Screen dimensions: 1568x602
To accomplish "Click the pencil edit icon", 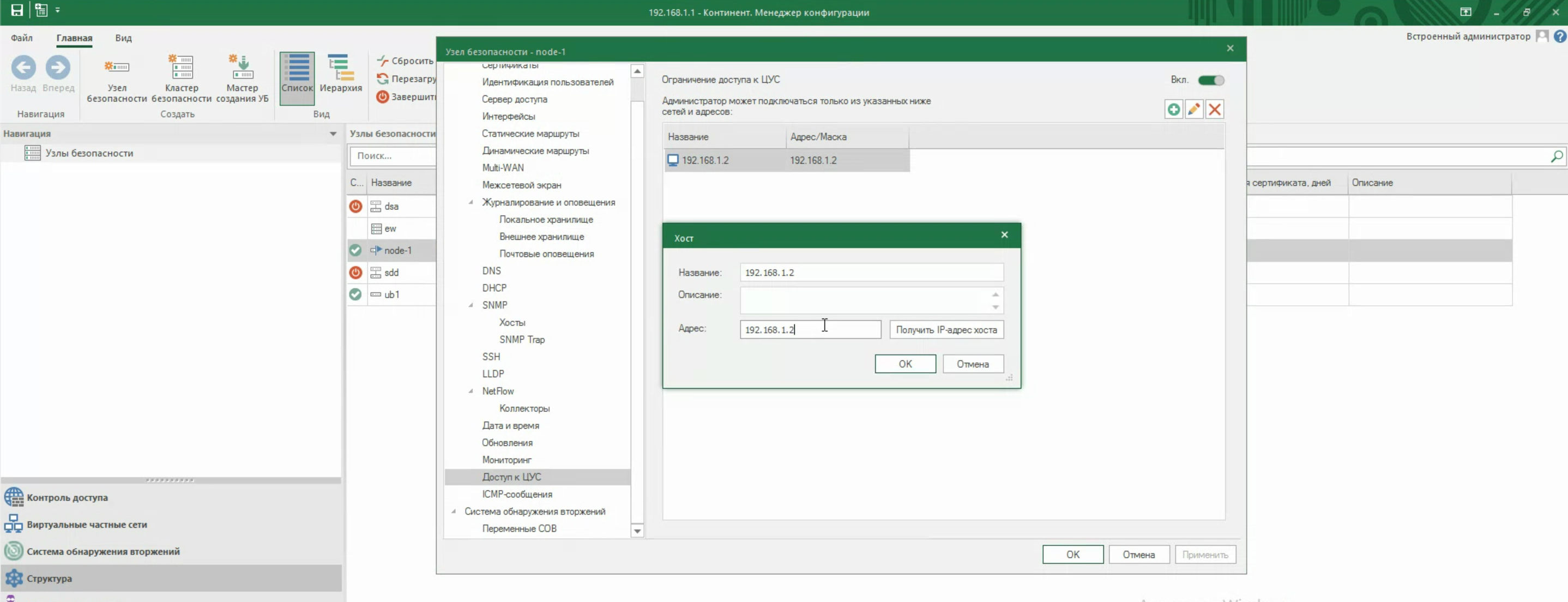I will [1193, 110].
